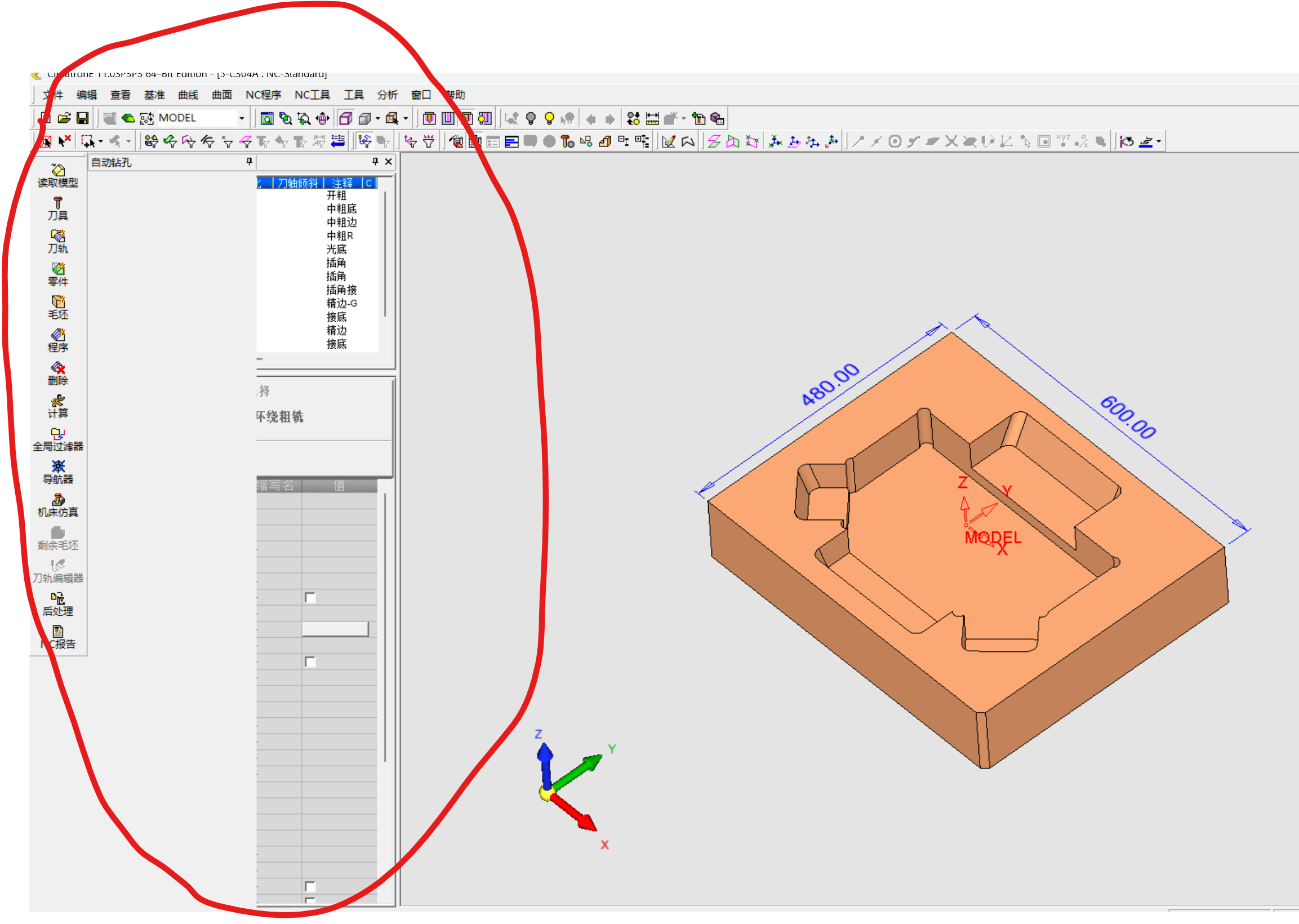Click the dark light bulb hide icon
Image resolution: width=1299 pixels, height=924 pixels.
coord(531,118)
